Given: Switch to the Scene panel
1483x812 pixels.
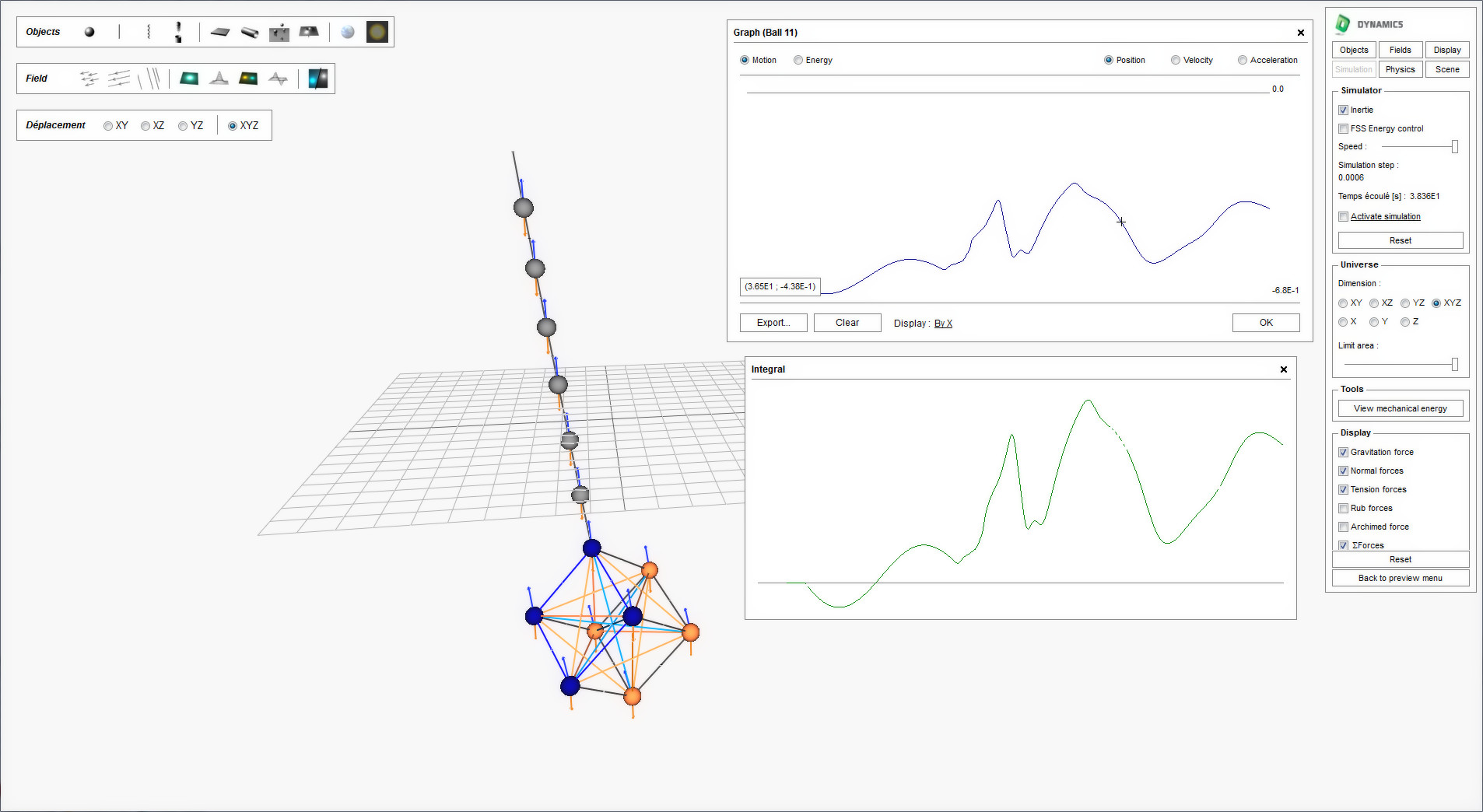Looking at the screenshot, I should click(1447, 69).
